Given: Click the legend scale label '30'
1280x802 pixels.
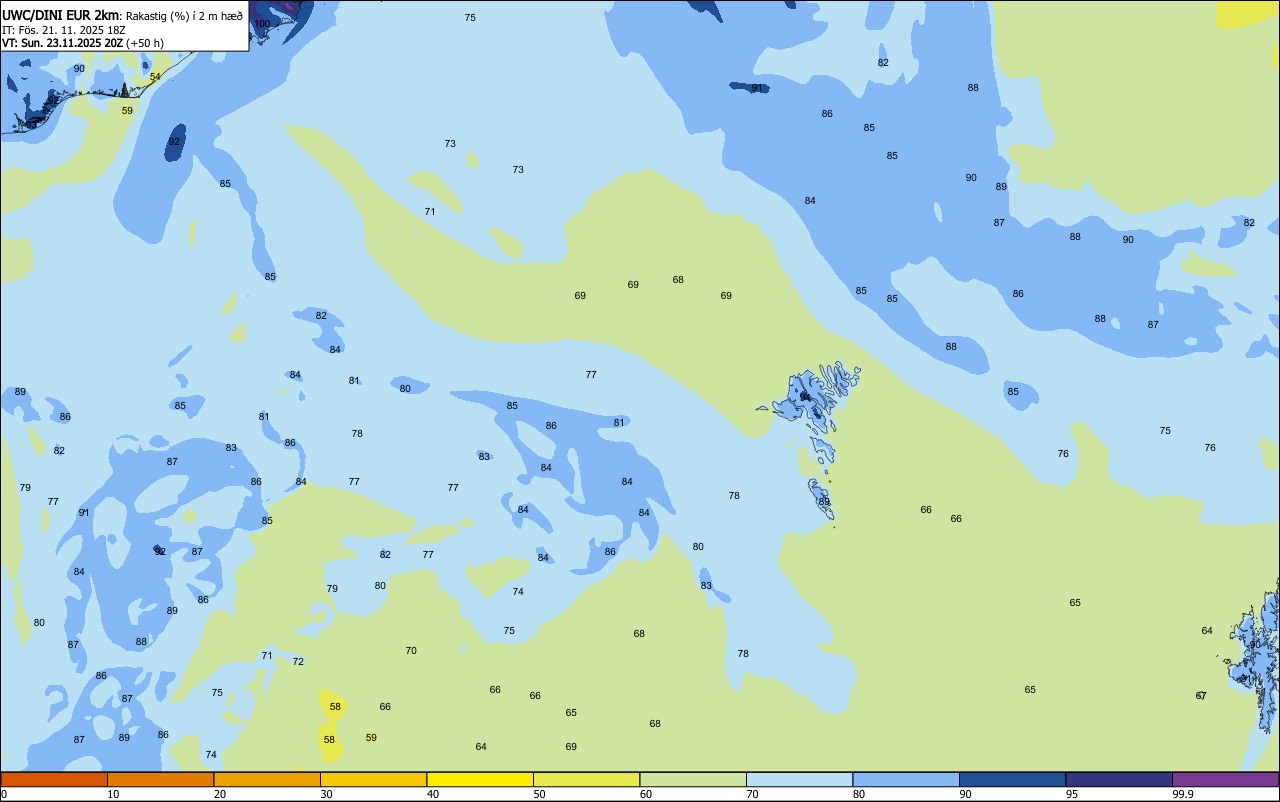Looking at the screenshot, I should (326, 794).
